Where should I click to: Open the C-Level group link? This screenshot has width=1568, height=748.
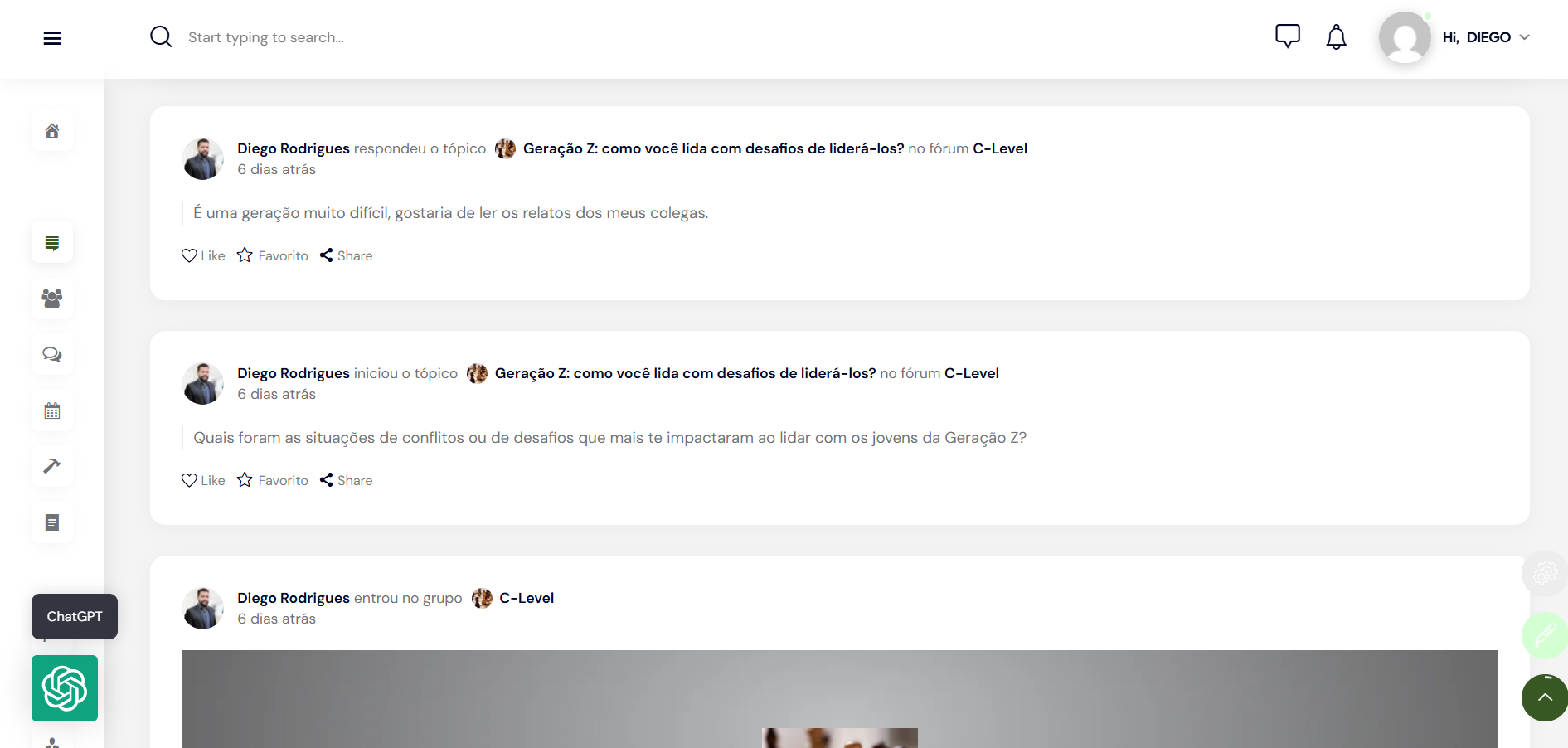coord(526,598)
